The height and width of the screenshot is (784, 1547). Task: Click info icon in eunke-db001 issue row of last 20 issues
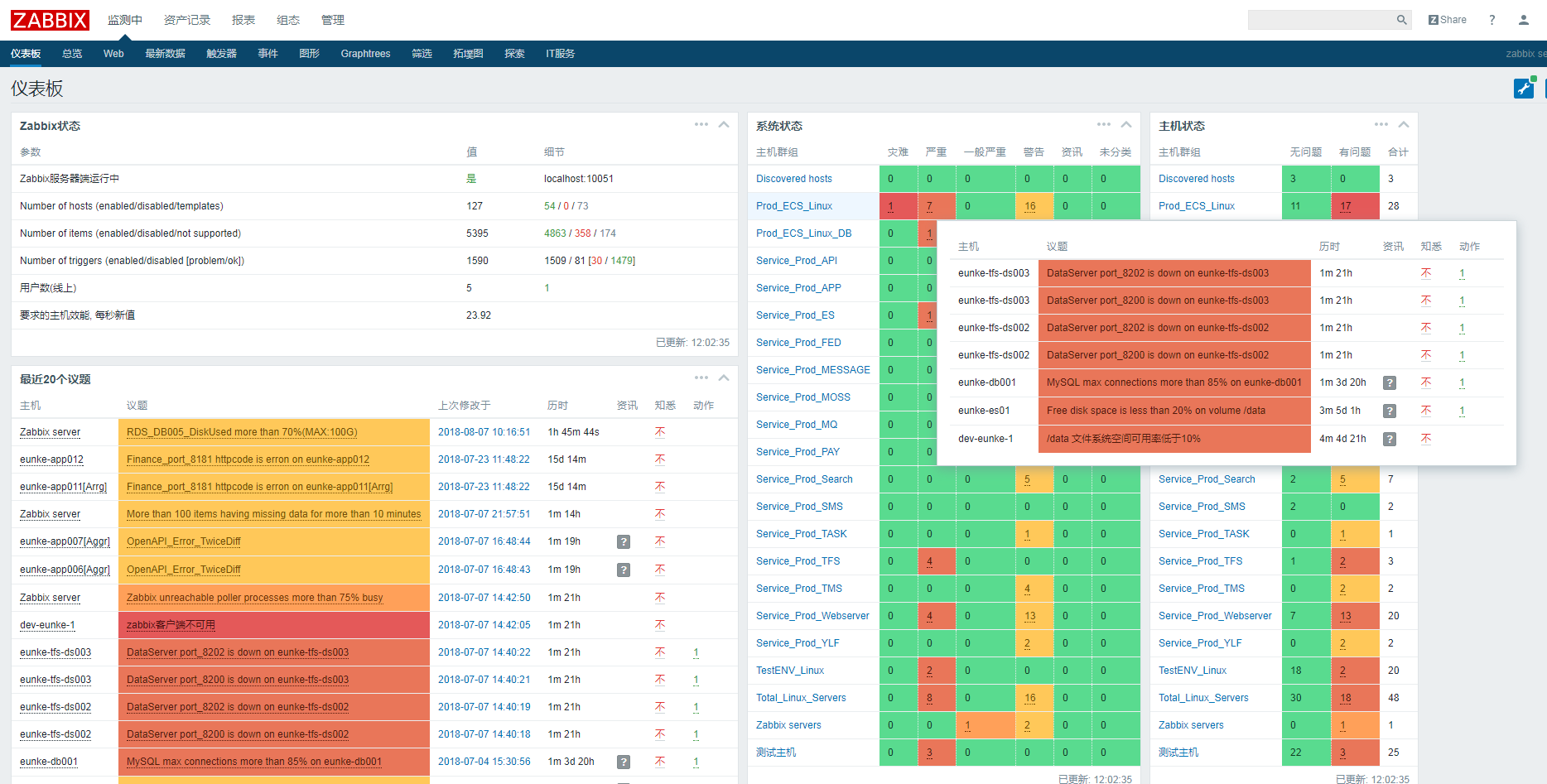tap(624, 762)
